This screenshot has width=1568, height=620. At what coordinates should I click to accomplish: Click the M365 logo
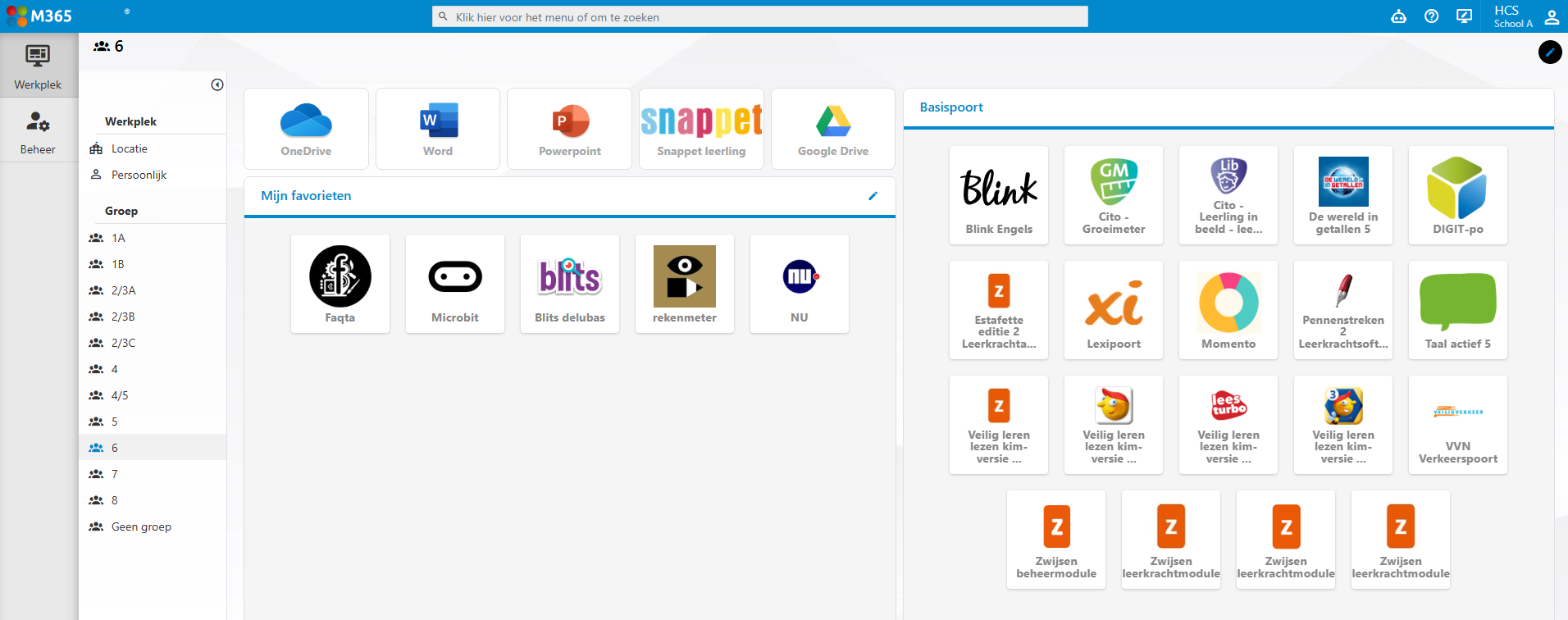click(x=39, y=16)
